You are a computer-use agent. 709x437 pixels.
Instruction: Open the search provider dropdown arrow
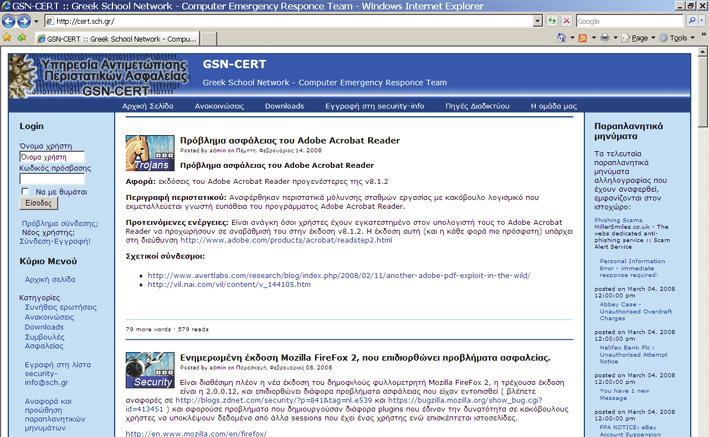coord(701,21)
